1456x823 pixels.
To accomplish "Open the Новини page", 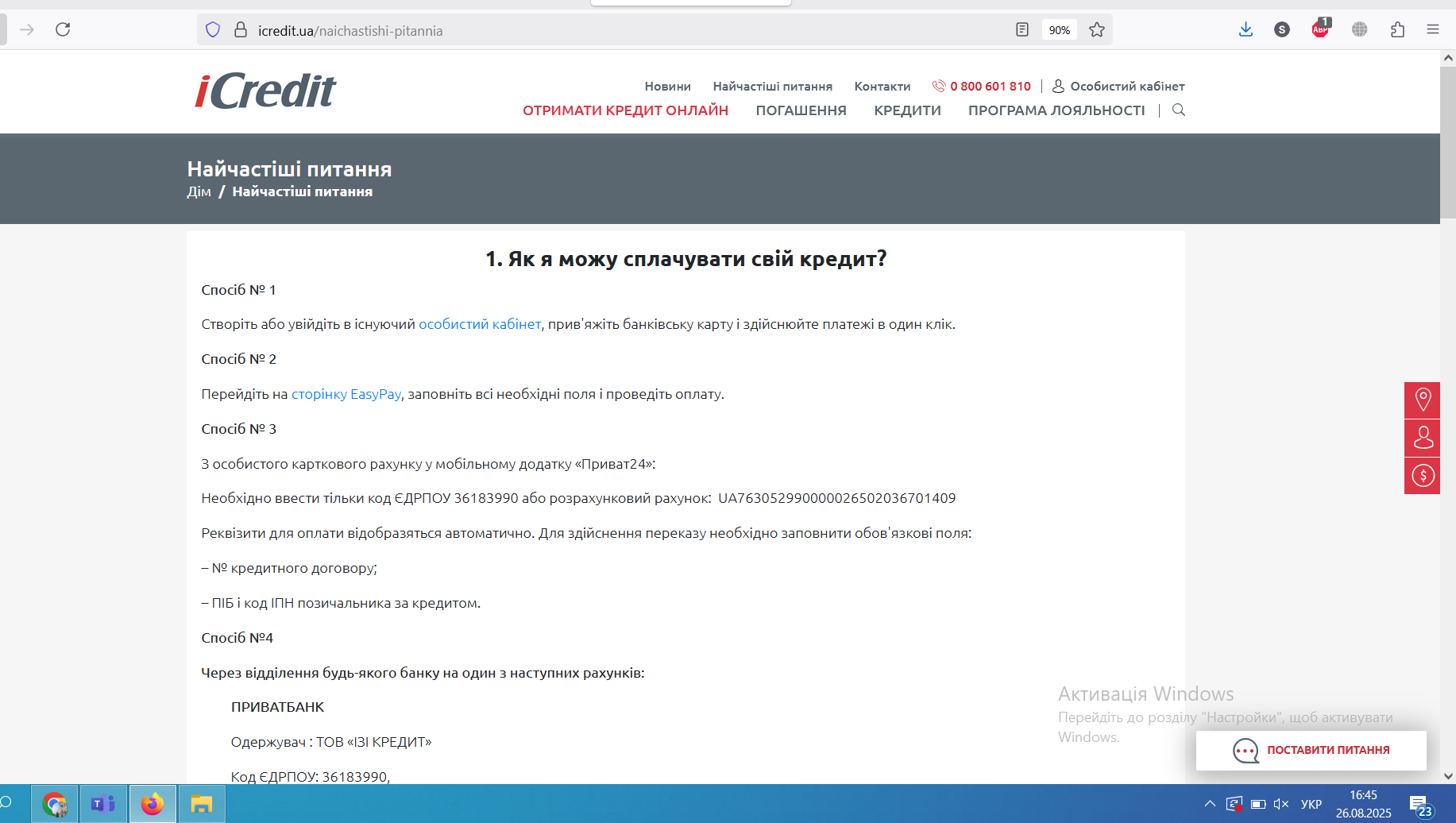I will 667,86.
